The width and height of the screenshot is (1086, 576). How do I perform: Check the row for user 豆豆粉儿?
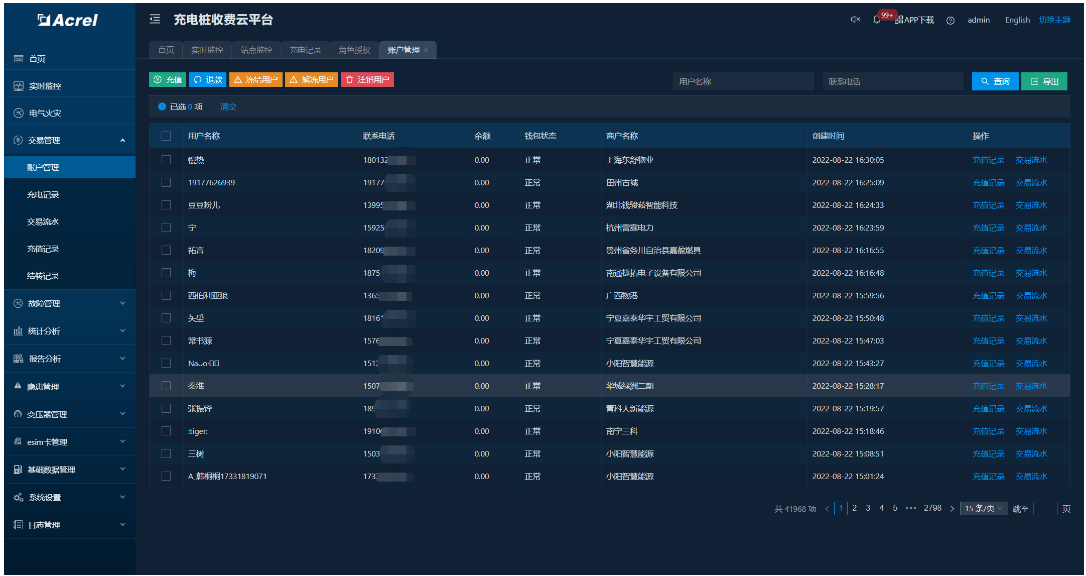[166, 205]
